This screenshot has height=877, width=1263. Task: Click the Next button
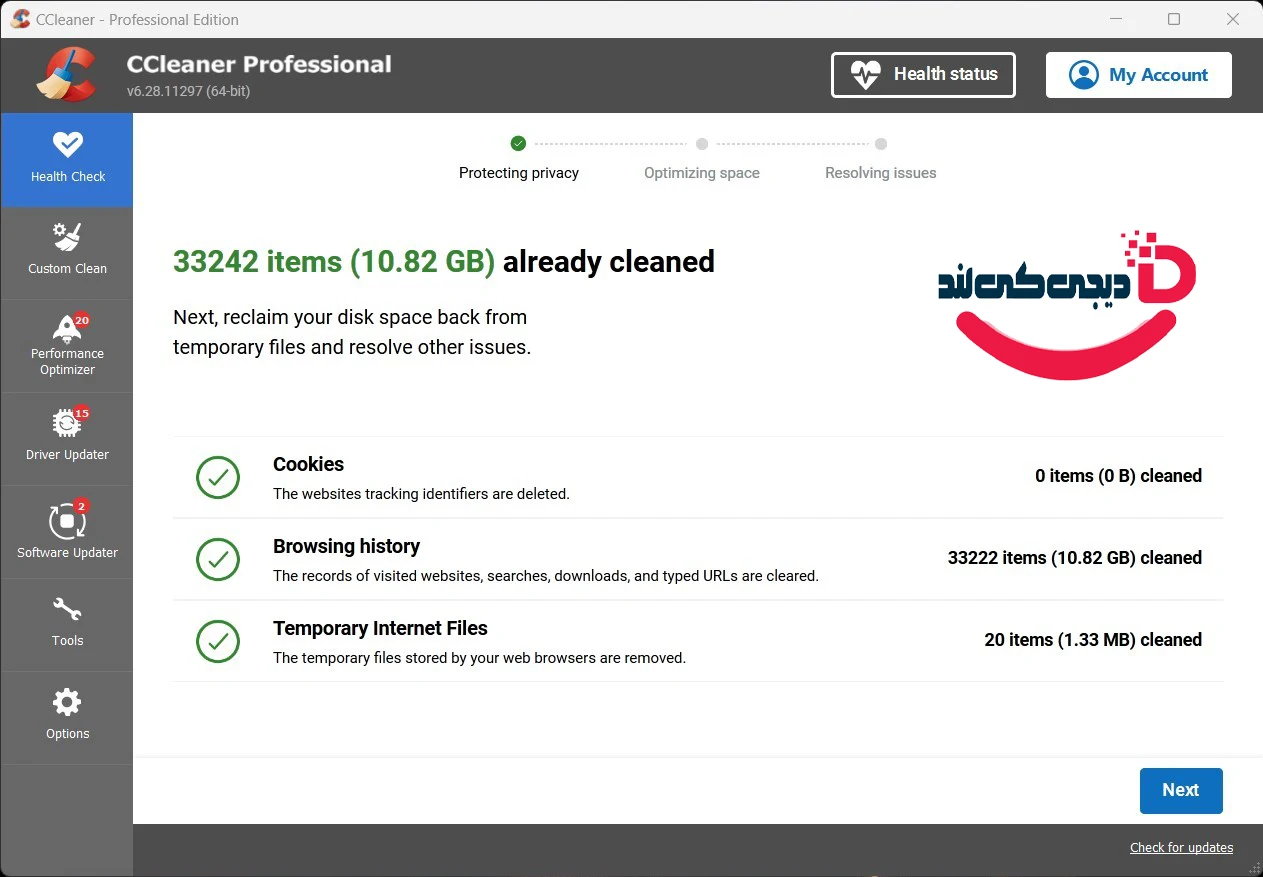point(1181,790)
